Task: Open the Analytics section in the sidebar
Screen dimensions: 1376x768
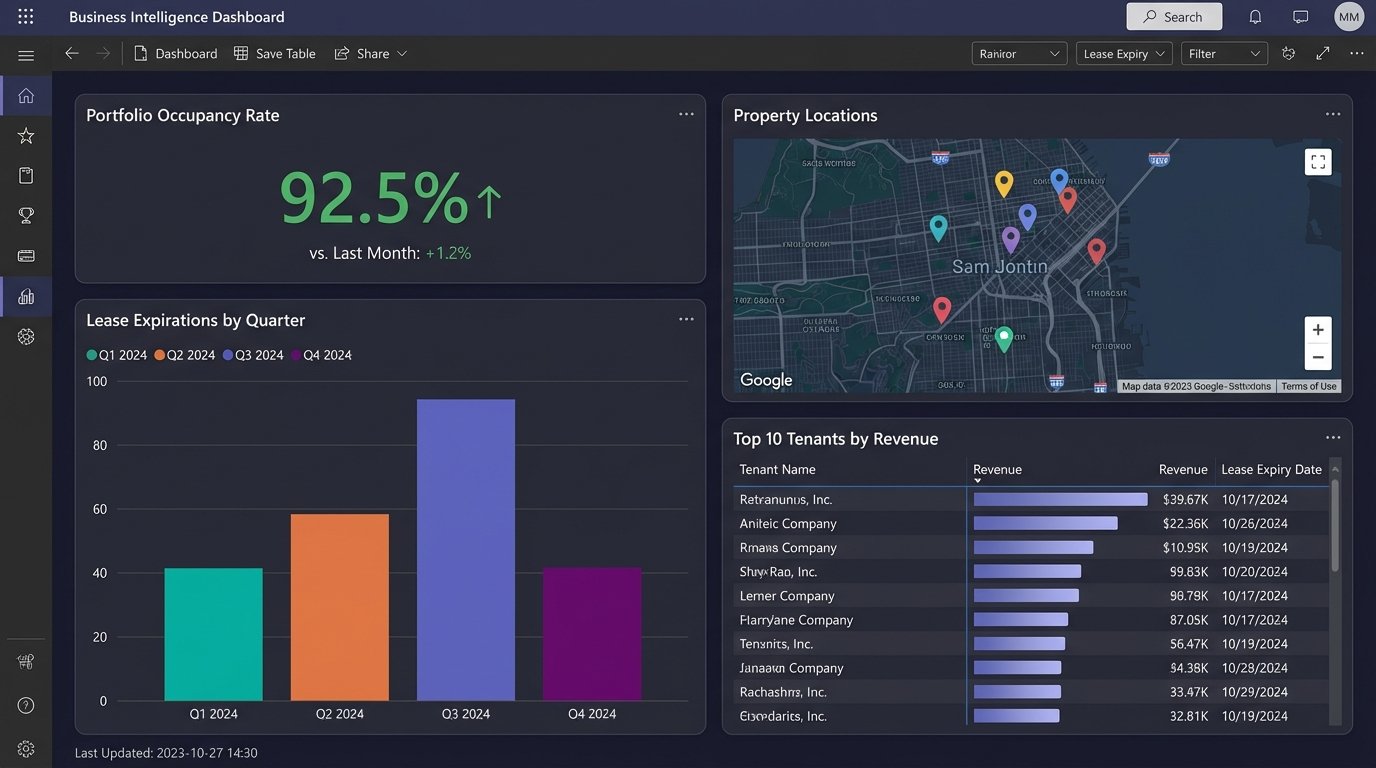Action: [x=26, y=296]
